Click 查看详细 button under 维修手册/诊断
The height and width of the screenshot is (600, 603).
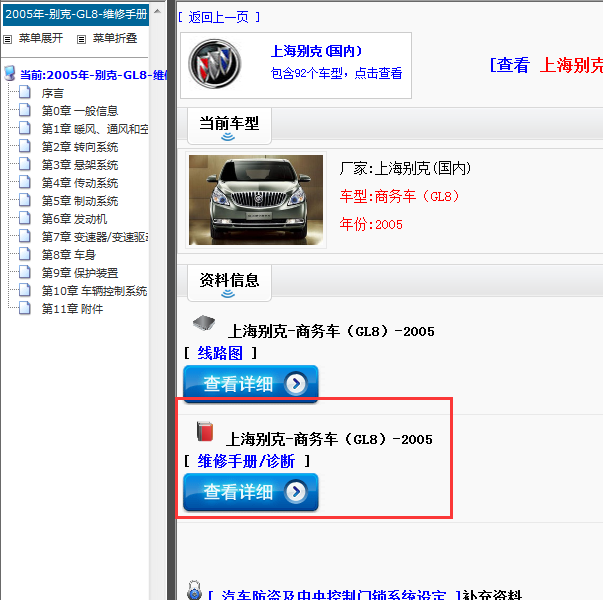(x=250, y=492)
